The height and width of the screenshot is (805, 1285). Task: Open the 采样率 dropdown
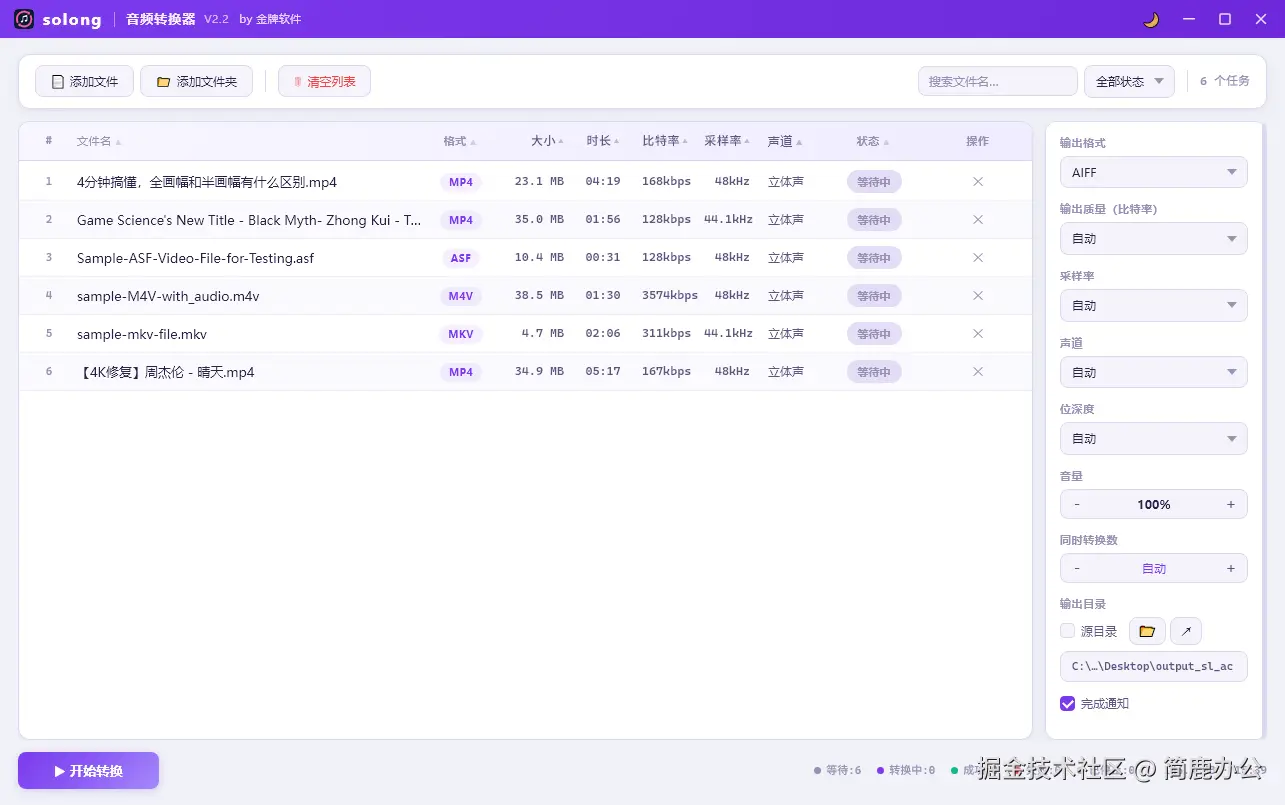(x=1153, y=305)
